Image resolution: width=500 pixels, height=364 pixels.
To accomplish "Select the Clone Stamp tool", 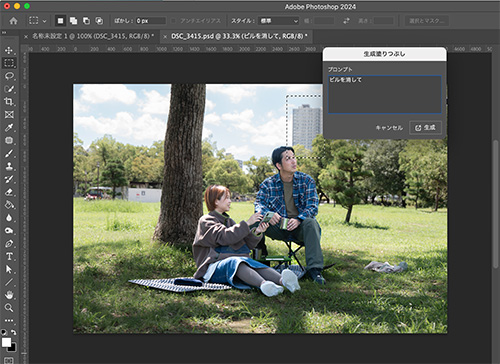I will coord(9,166).
